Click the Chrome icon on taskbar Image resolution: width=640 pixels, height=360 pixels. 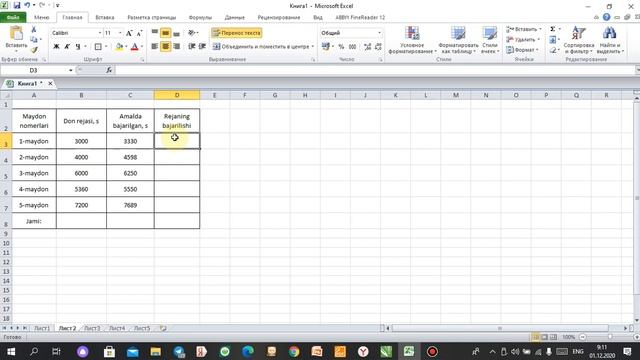click(294, 351)
